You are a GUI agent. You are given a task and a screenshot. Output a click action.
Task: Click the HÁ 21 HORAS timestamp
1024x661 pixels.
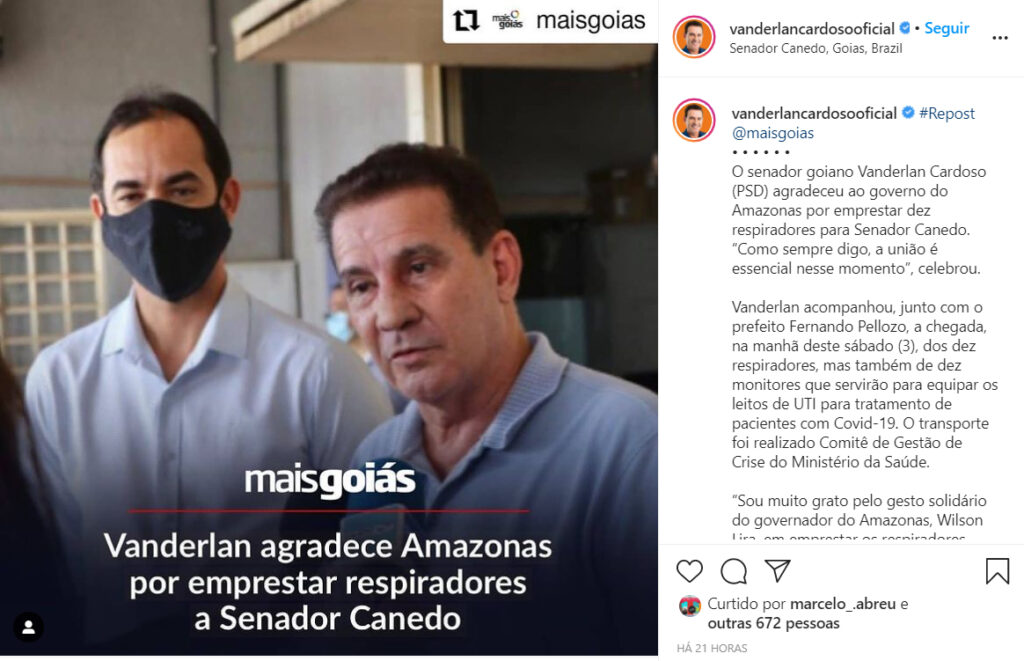[712, 648]
